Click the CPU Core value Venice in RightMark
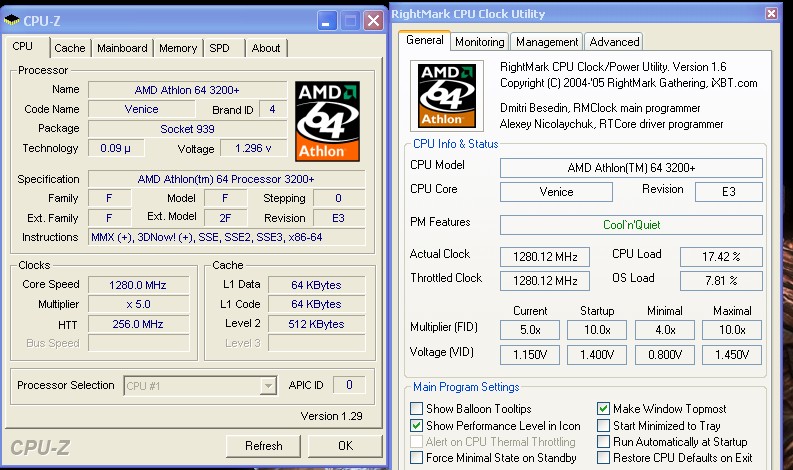This screenshot has width=793, height=470. 556,192
